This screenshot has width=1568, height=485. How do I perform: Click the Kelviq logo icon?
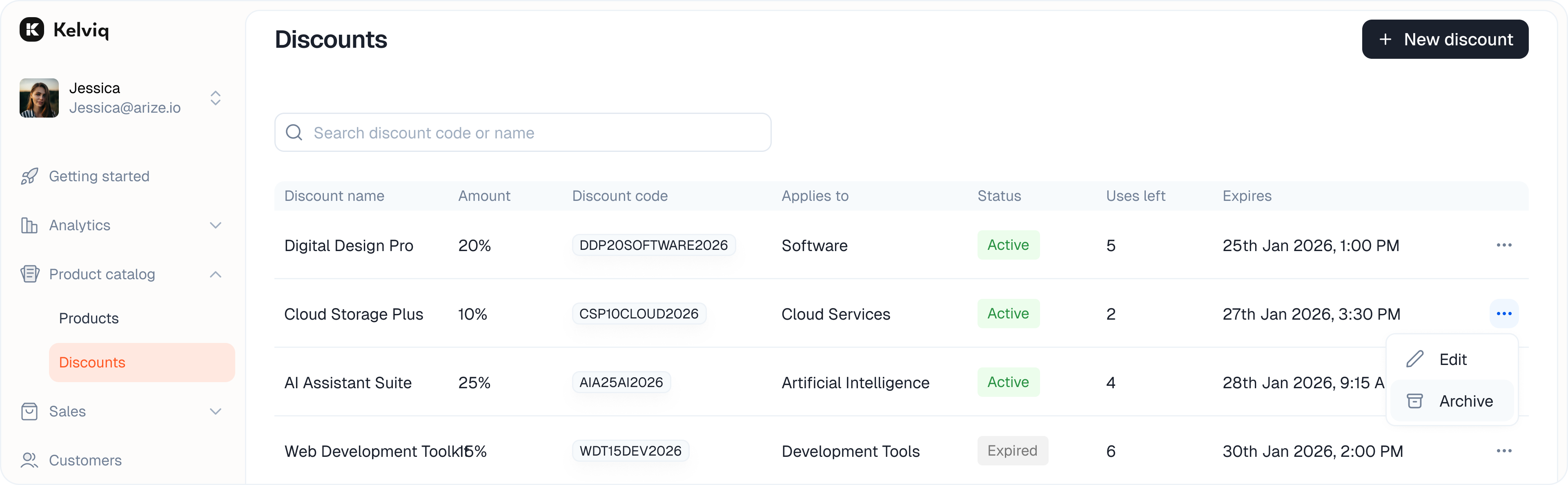[32, 29]
